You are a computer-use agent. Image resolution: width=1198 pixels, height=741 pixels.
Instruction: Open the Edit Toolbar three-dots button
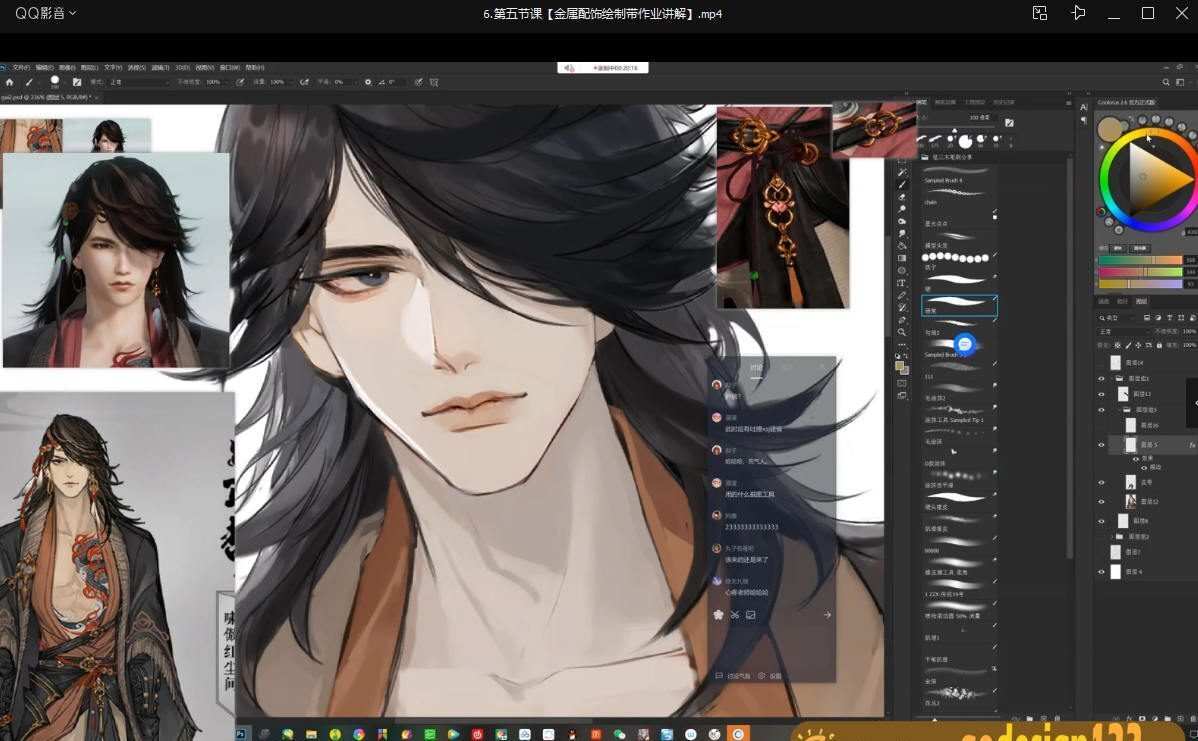[x=902, y=345]
